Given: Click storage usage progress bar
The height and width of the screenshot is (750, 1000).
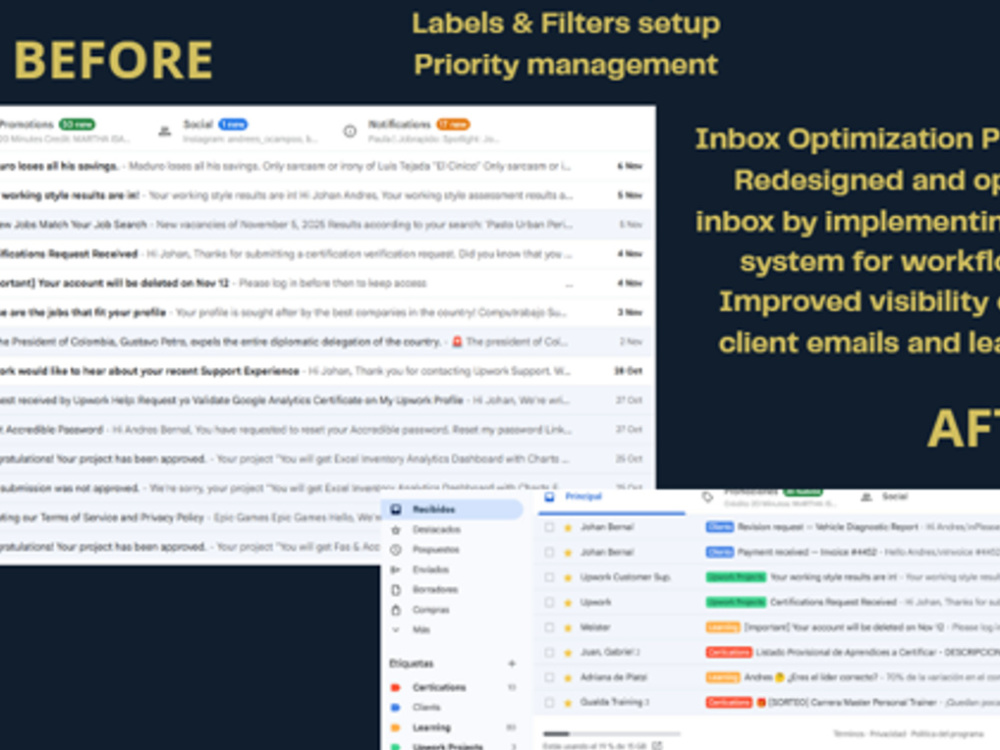Looking at the screenshot, I should [x=610, y=734].
